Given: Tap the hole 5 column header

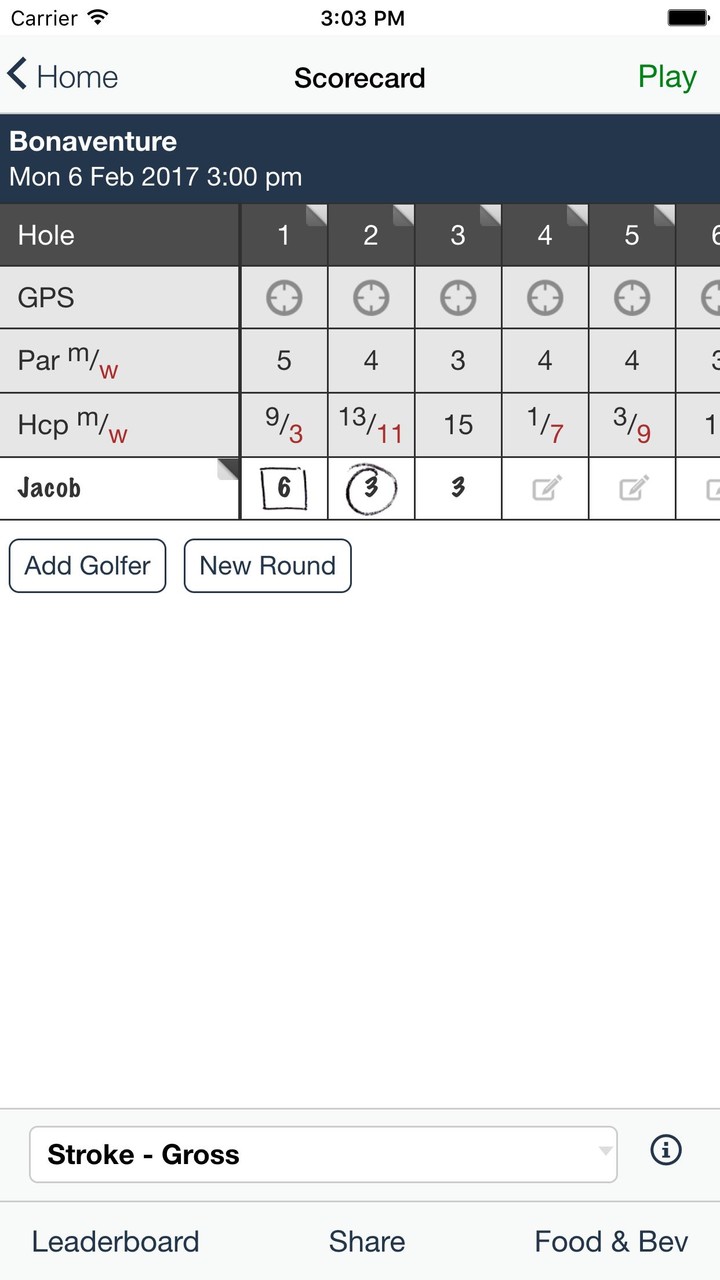Looking at the screenshot, I should click(x=631, y=235).
